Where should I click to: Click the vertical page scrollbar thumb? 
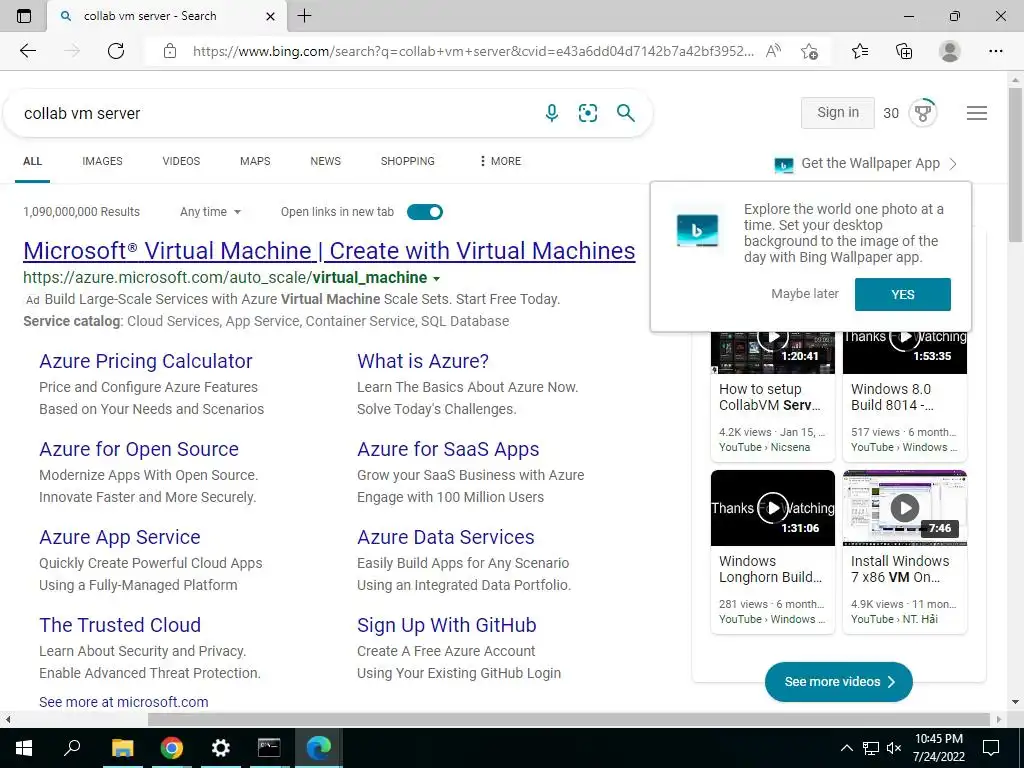pos(1015,163)
